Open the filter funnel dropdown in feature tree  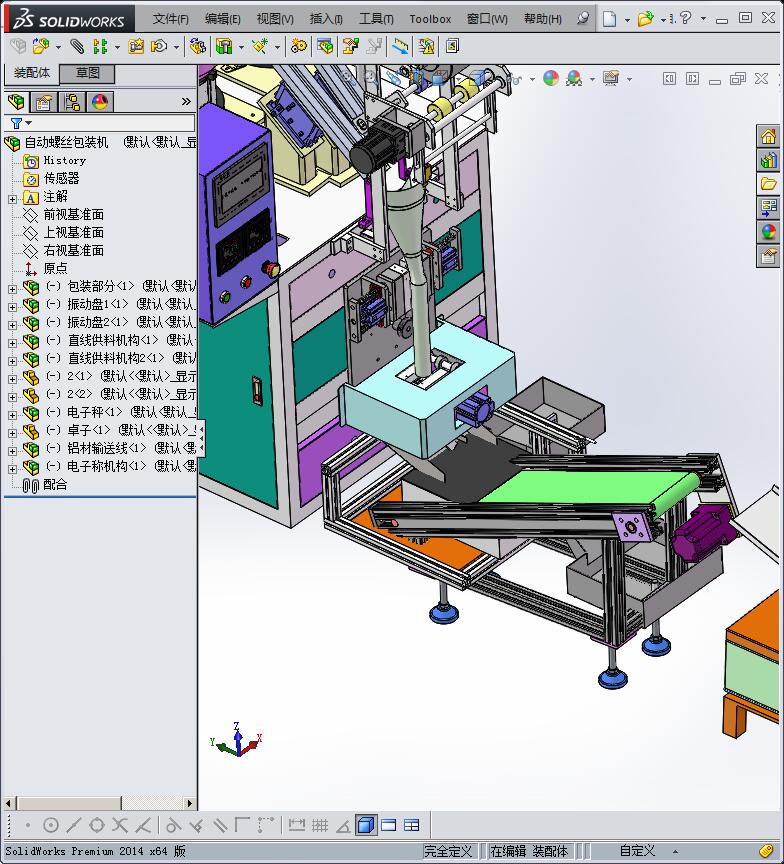(x=20, y=123)
